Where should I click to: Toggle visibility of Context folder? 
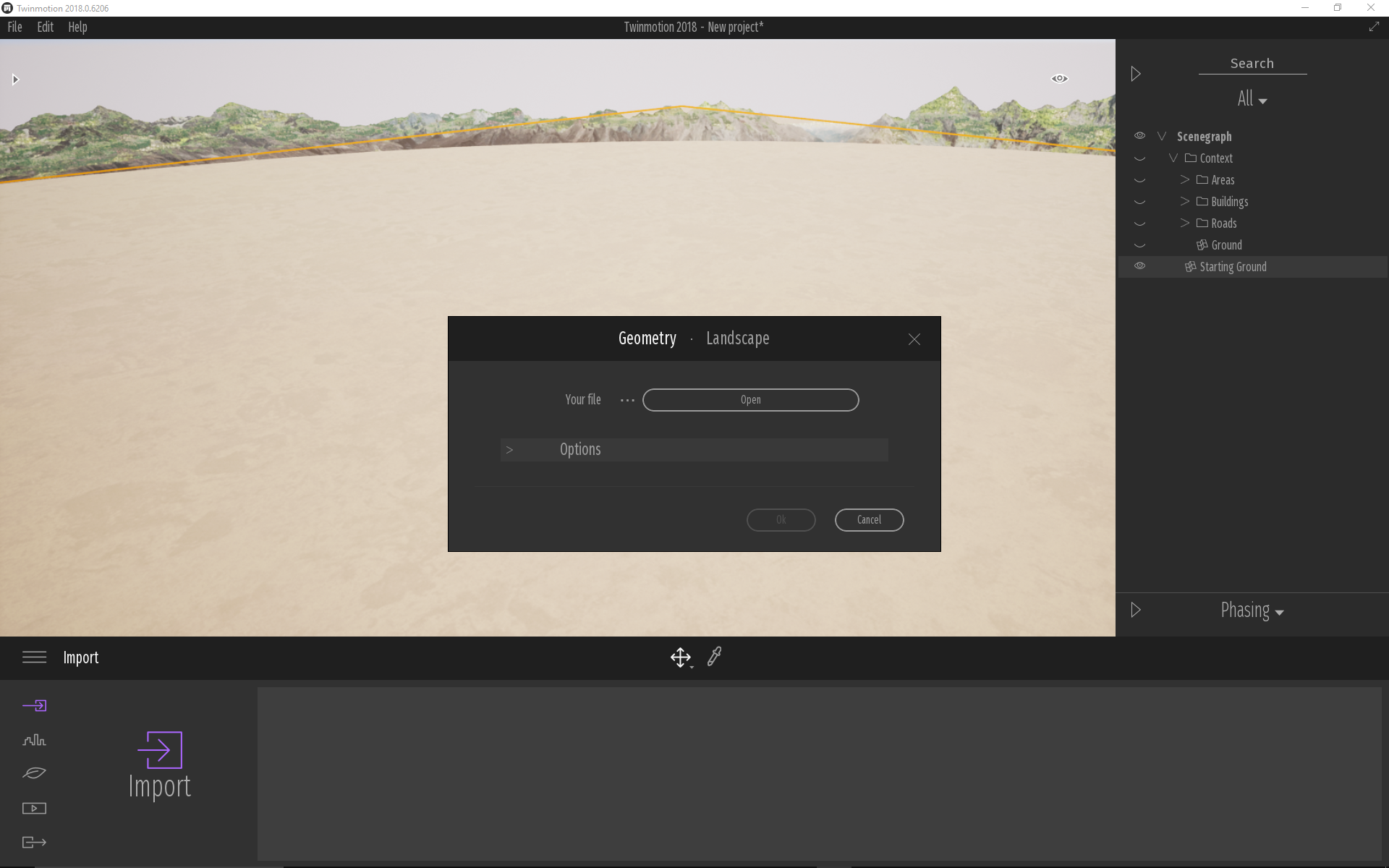(1139, 158)
